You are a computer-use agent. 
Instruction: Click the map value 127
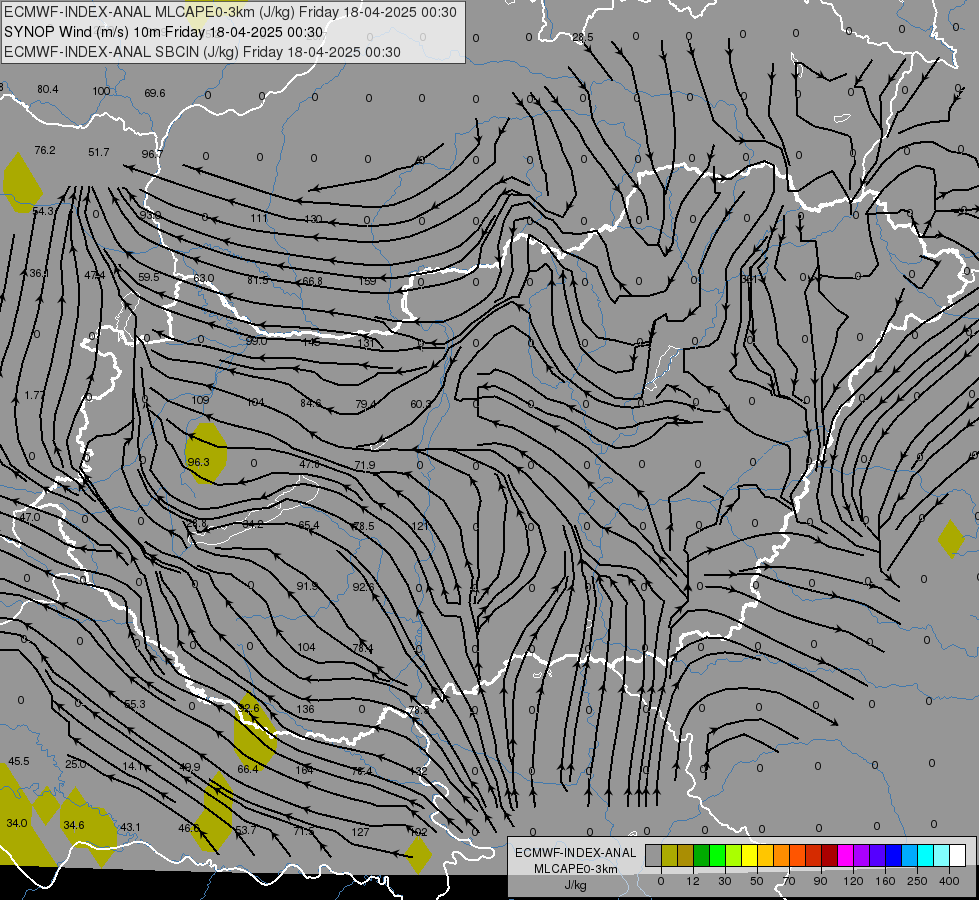[360, 832]
